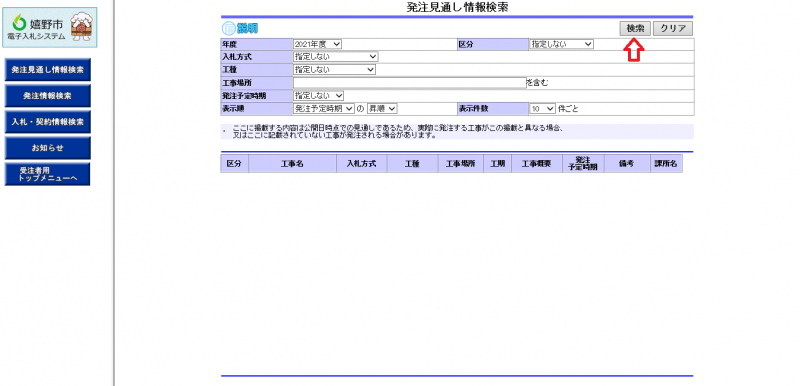Select 発注見通し情報検索 in the sidebar menu
Viewport: 800px width, 386px height.
[x=47, y=69]
